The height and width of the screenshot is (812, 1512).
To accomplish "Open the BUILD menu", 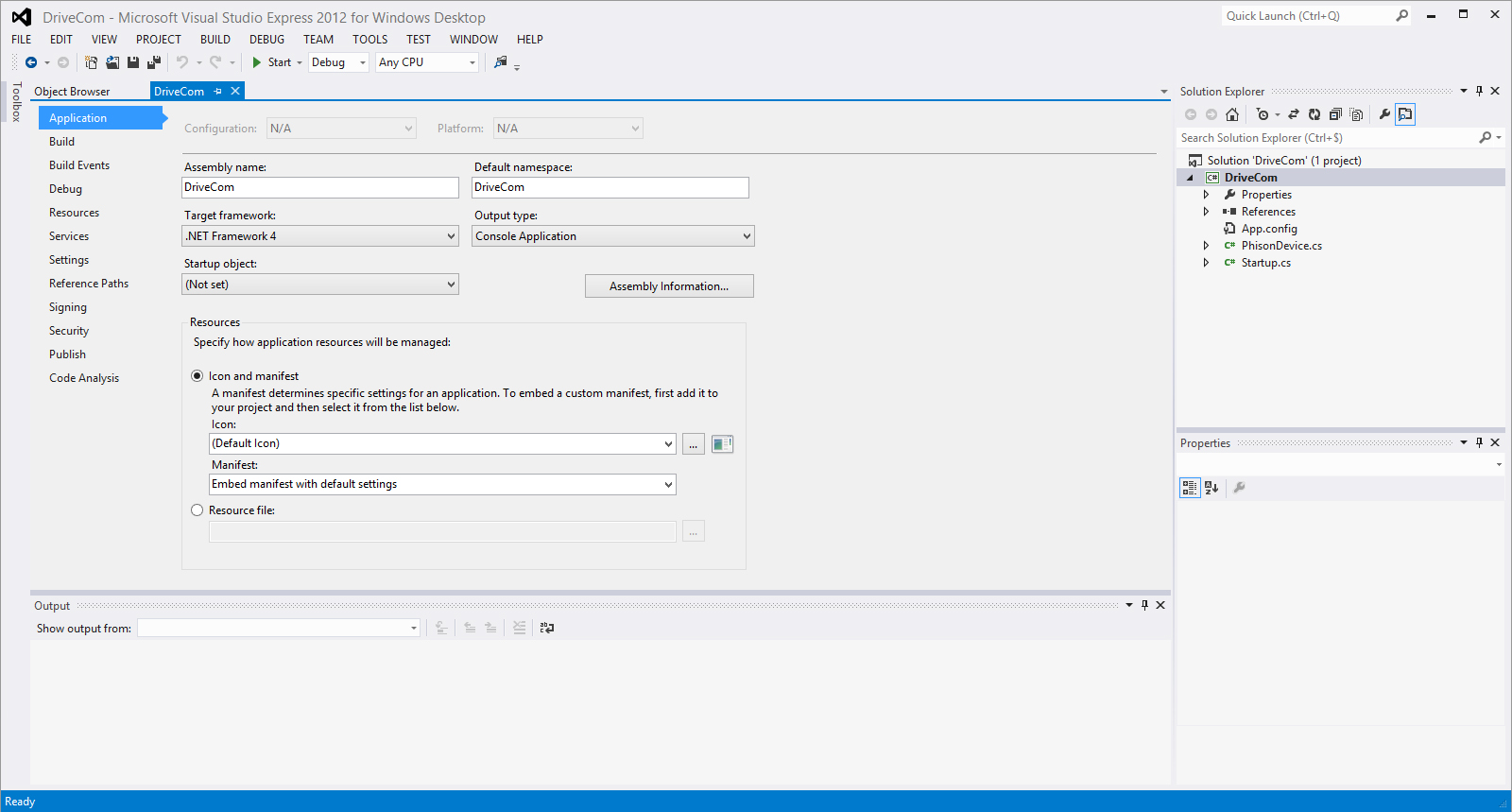I will [215, 40].
